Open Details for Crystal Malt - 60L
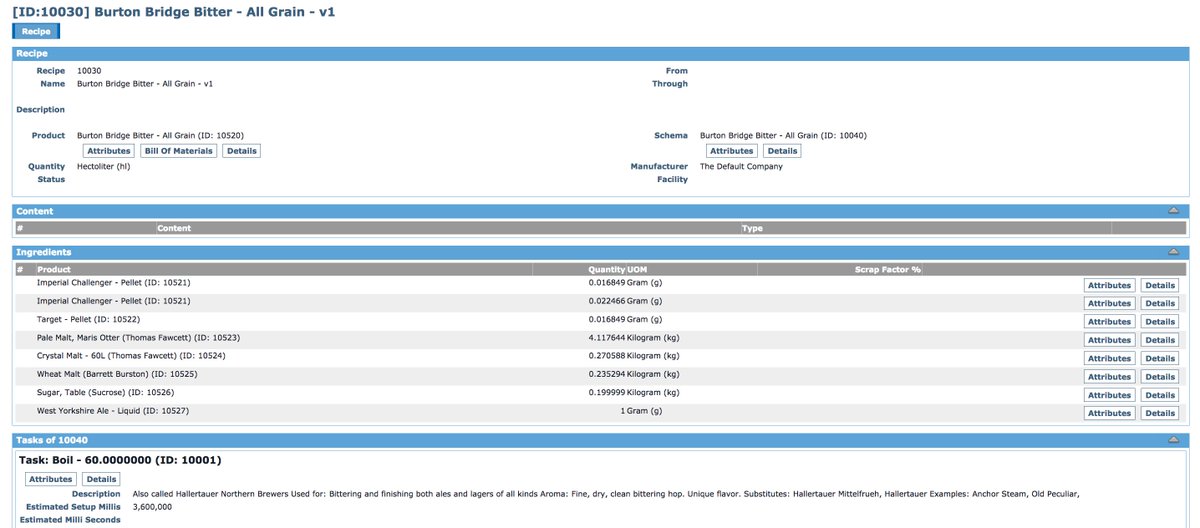The width and height of the screenshot is (1200, 528). point(1160,358)
